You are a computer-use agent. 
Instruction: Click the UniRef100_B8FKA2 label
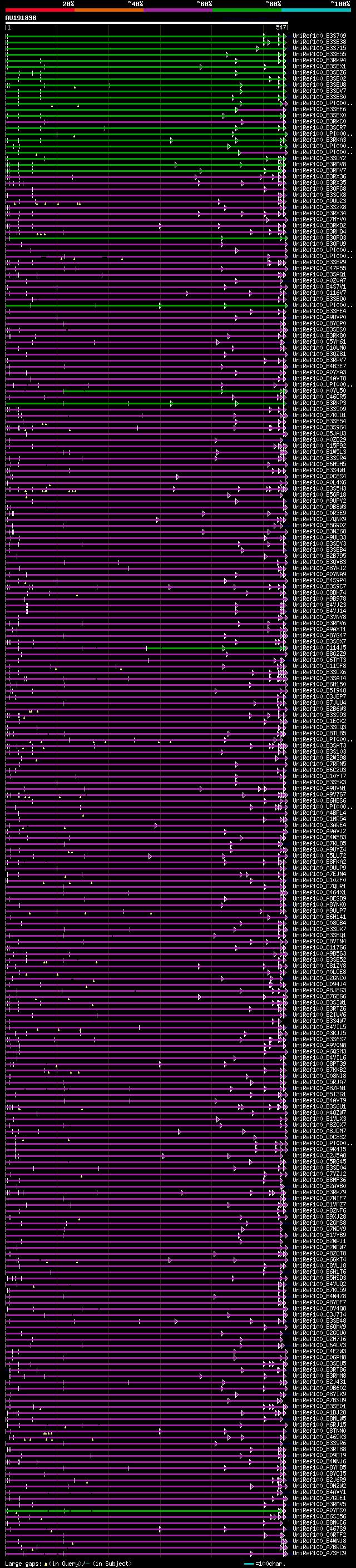(319, 862)
